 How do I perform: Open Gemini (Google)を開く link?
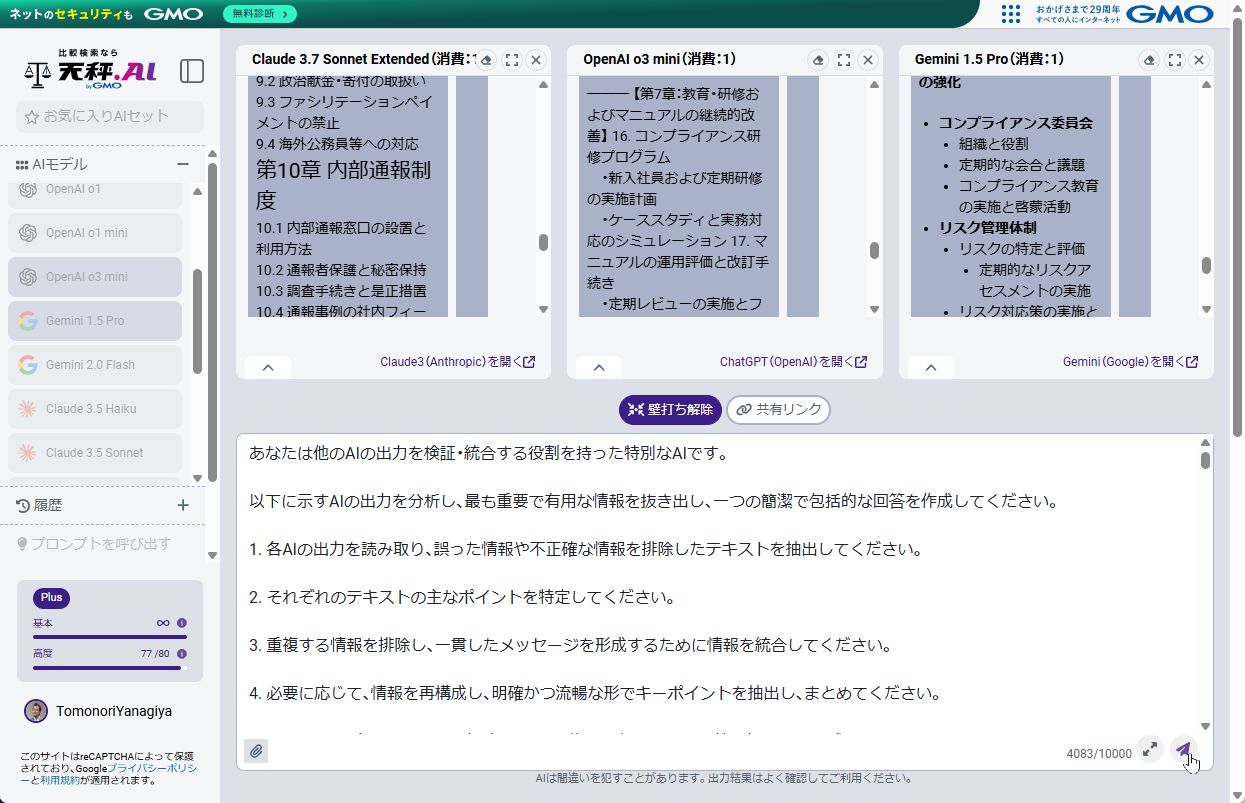pos(1130,362)
